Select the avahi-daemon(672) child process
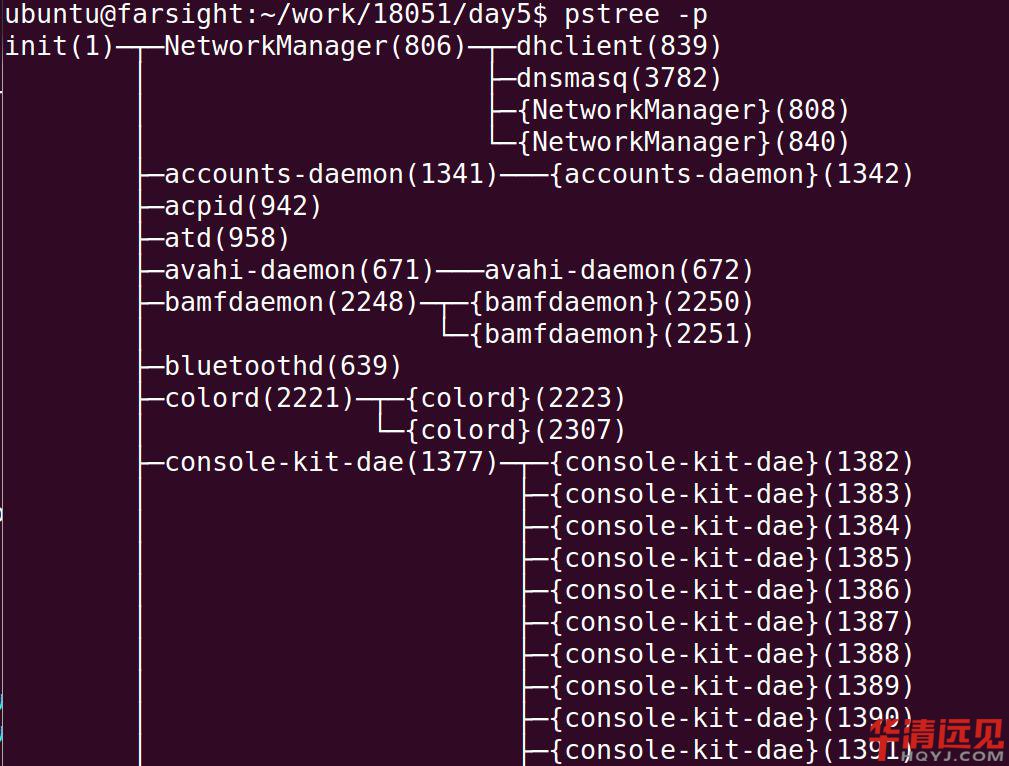This screenshot has height=766, width=1009. (619, 270)
